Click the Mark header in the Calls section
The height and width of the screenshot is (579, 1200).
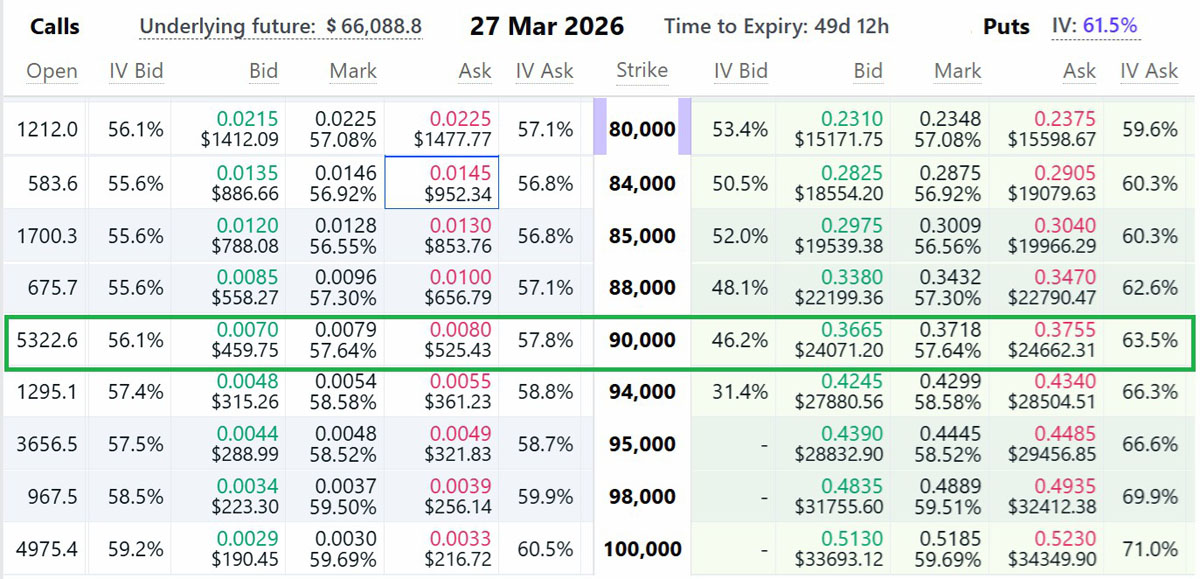click(x=352, y=71)
